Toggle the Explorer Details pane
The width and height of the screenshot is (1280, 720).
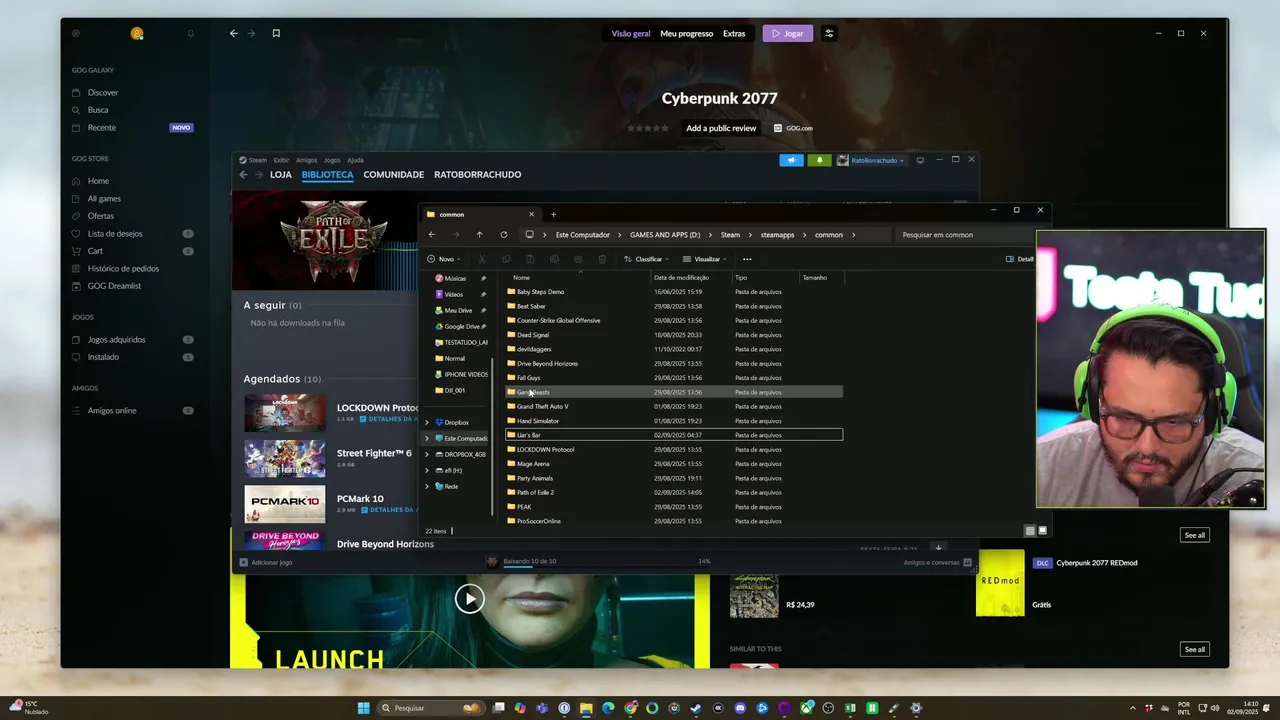click(x=1019, y=259)
